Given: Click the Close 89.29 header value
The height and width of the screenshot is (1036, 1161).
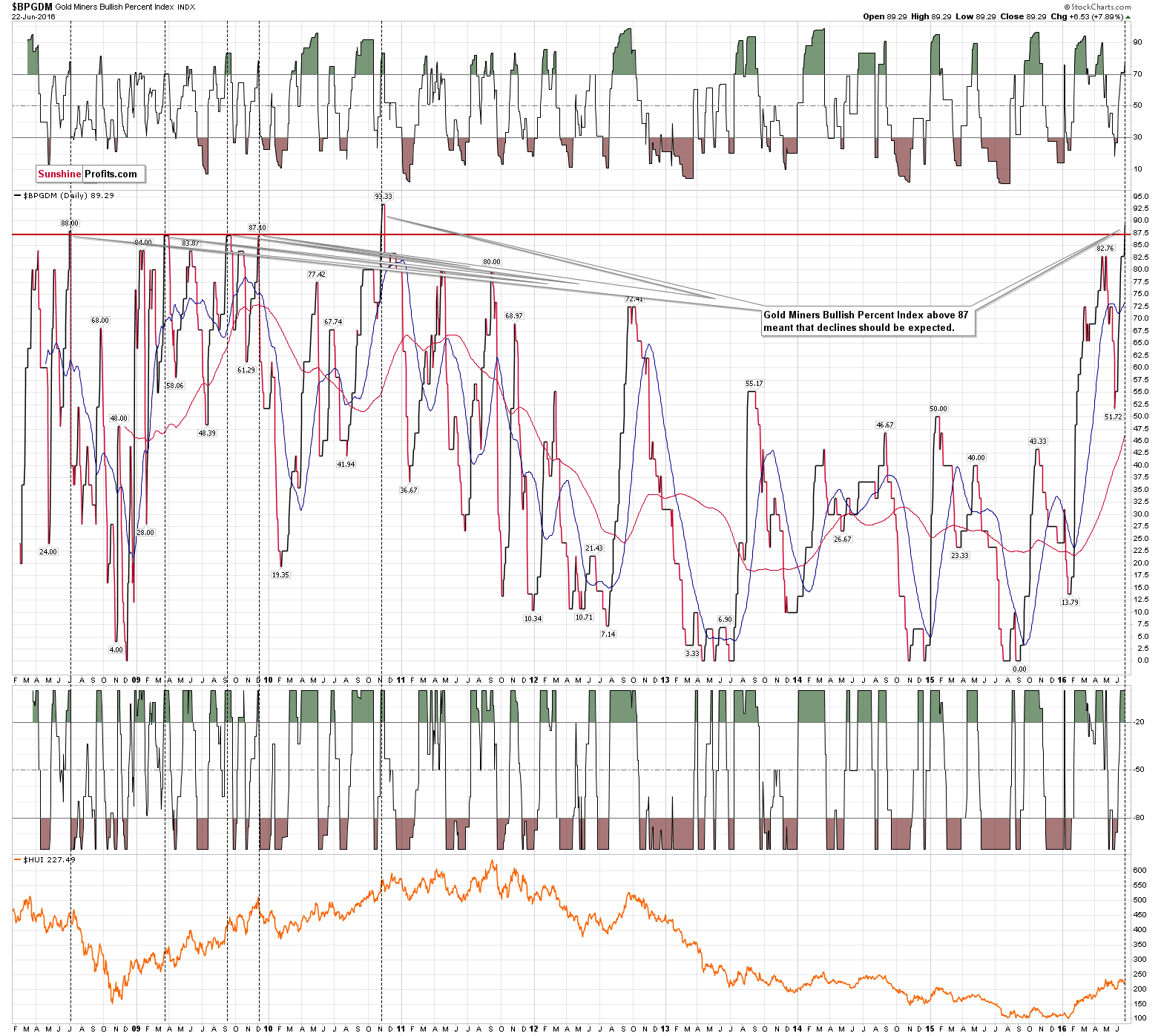Looking at the screenshot, I should pyautogui.click(x=1023, y=16).
